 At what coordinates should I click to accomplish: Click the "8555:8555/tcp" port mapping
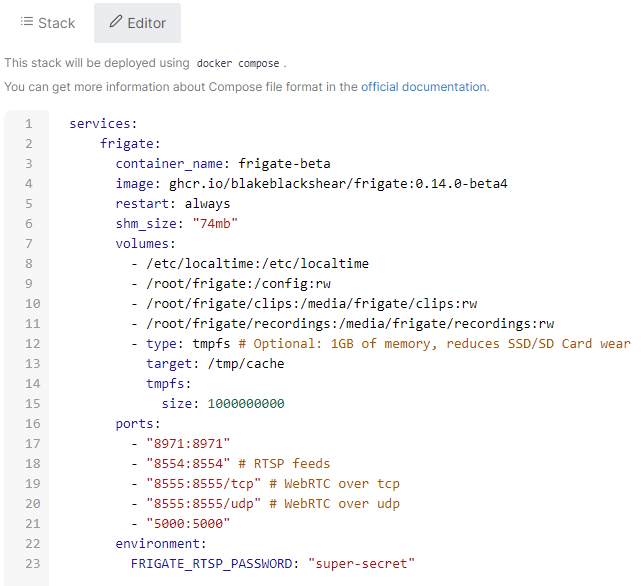point(203,484)
